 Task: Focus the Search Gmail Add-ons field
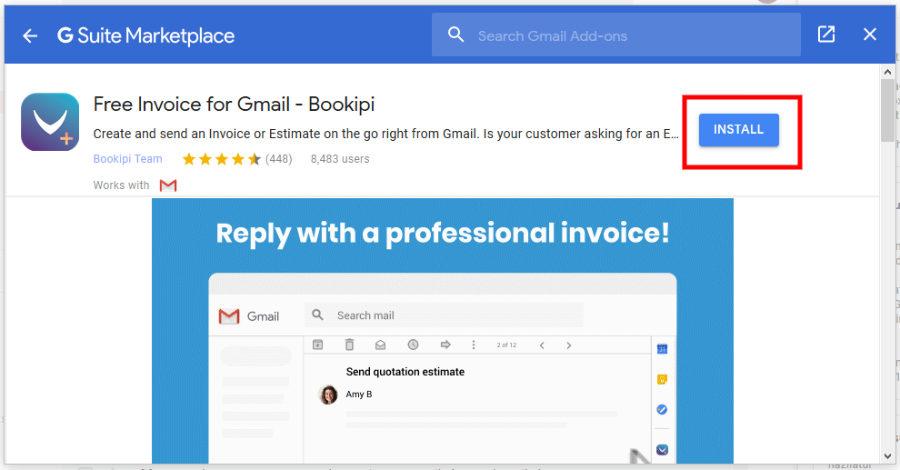pos(616,36)
